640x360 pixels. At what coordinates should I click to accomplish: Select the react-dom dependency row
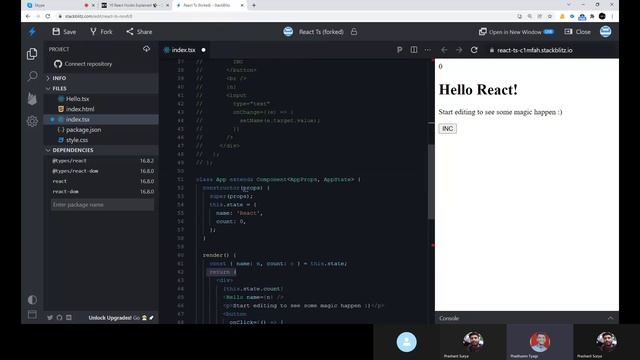pyautogui.click(x=102, y=191)
